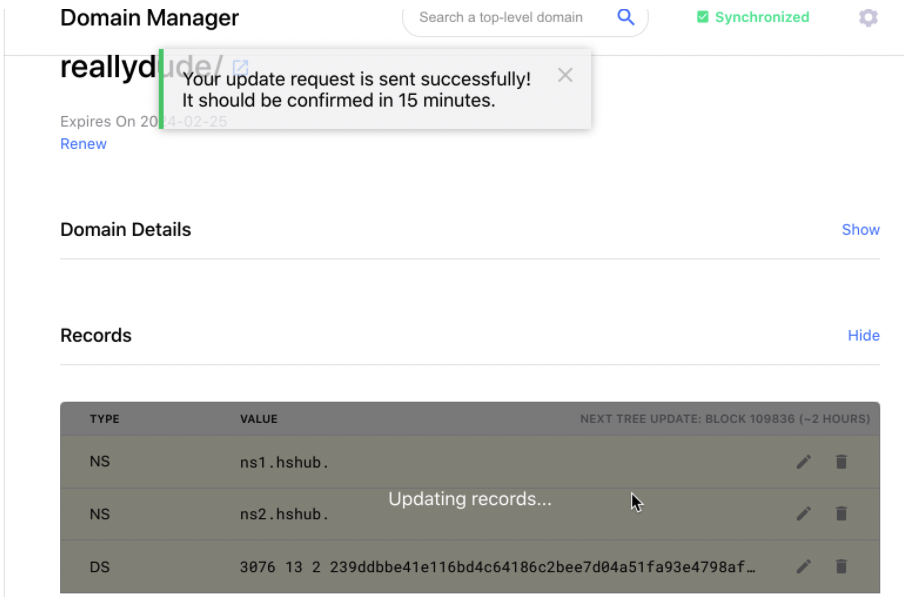
Task: Open the reallydude/ external link icon
Action: click(x=240, y=67)
